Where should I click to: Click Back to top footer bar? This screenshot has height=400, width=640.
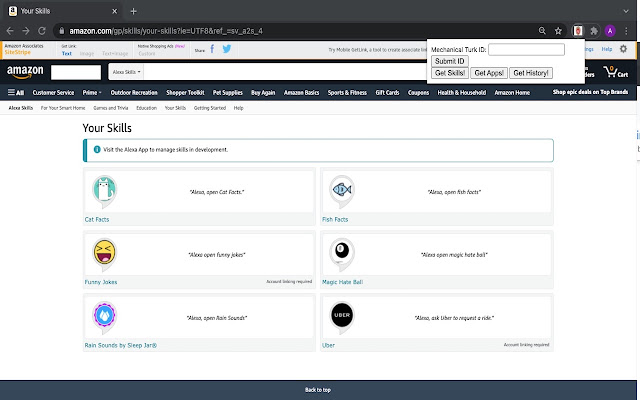pyautogui.click(x=318, y=390)
